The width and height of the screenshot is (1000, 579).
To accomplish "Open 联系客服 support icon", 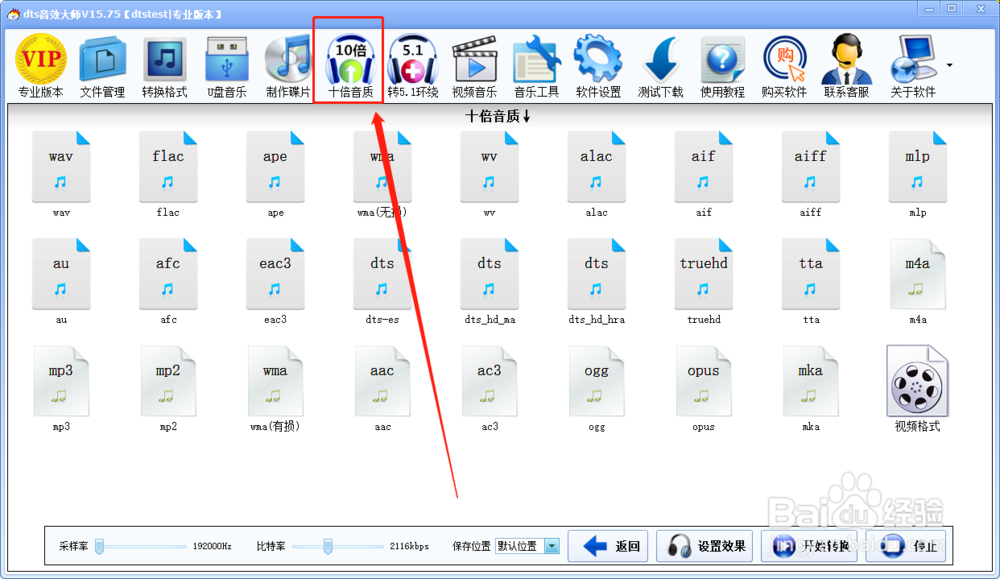I will (846, 66).
